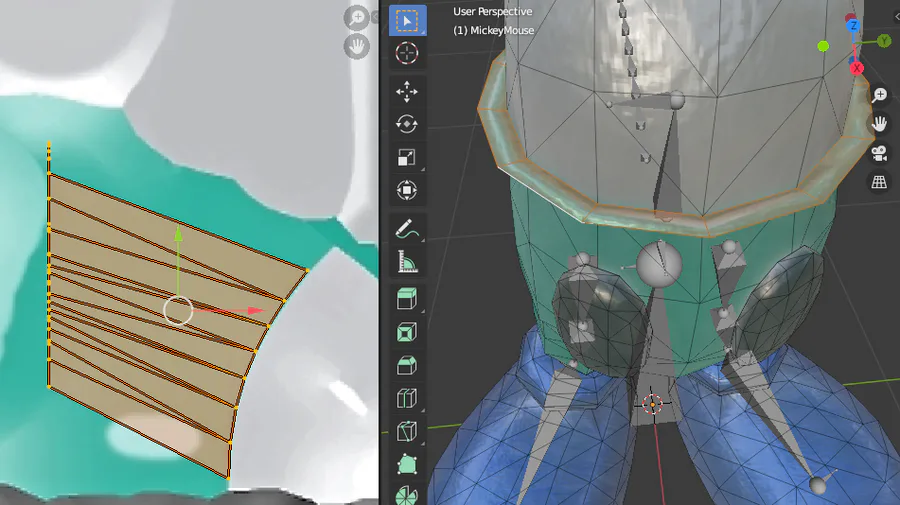Choose the Move tool in toolbar
Viewport: 900px width, 505px height.
tap(407, 92)
